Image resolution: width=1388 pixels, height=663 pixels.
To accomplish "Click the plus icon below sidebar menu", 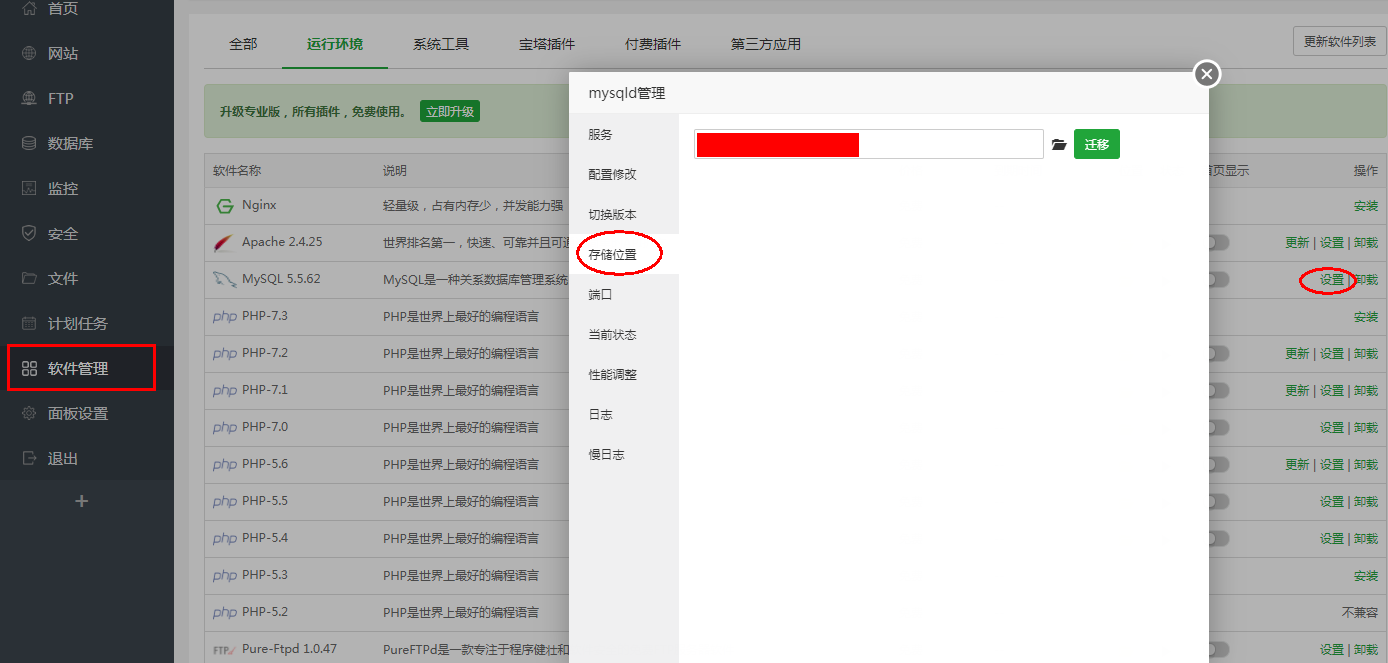I will (82, 501).
